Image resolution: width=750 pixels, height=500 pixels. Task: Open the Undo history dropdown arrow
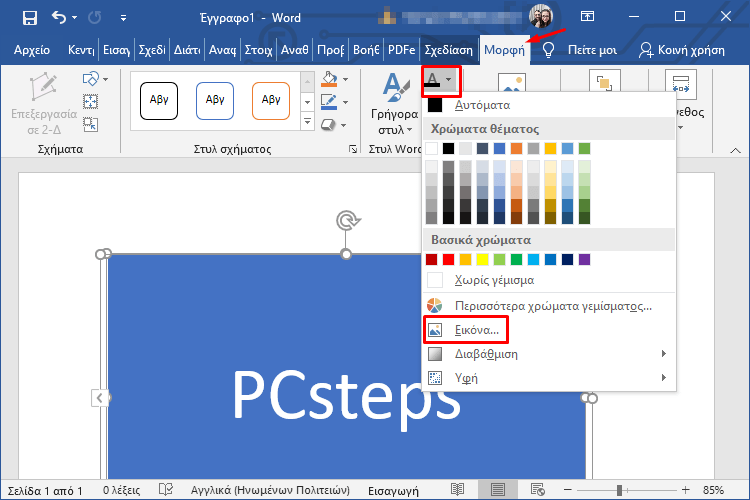point(75,18)
